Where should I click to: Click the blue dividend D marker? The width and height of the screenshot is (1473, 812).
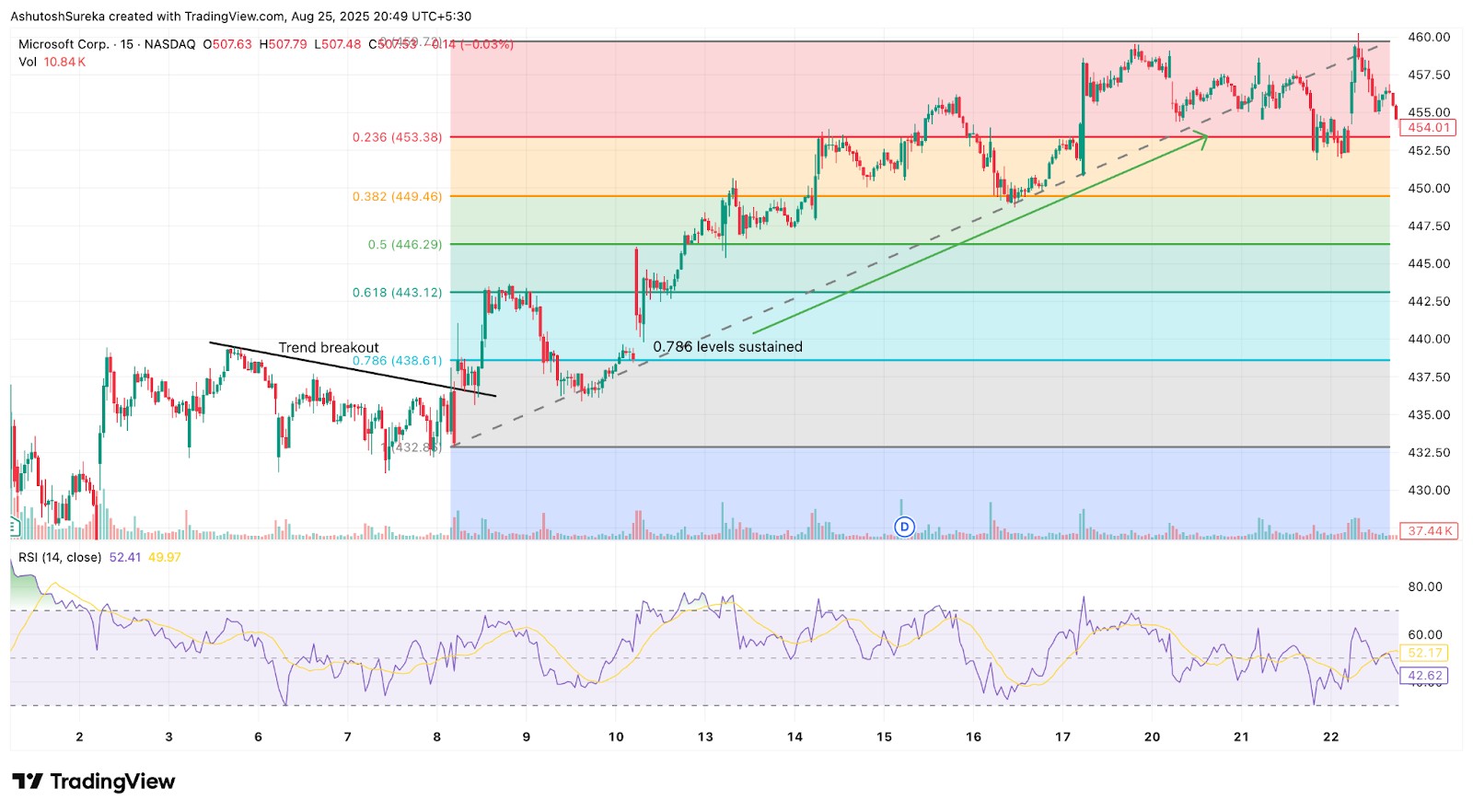(x=905, y=527)
